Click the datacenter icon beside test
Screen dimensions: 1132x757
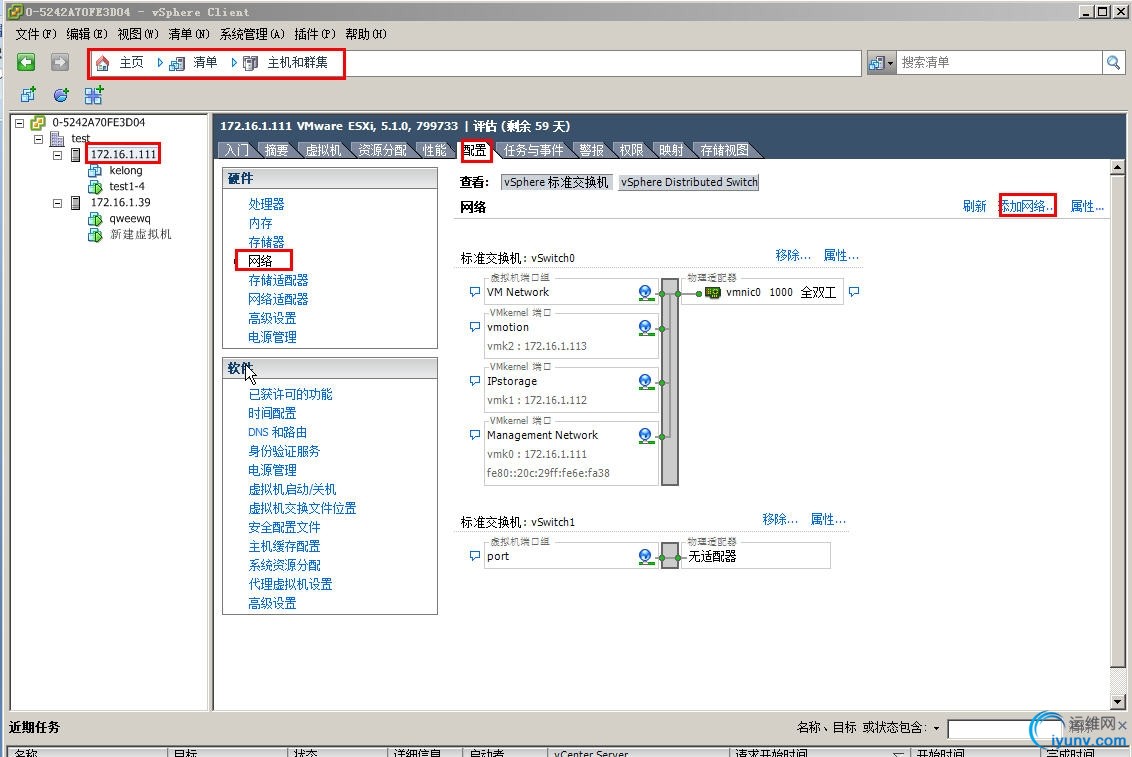click(x=57, y=139)
